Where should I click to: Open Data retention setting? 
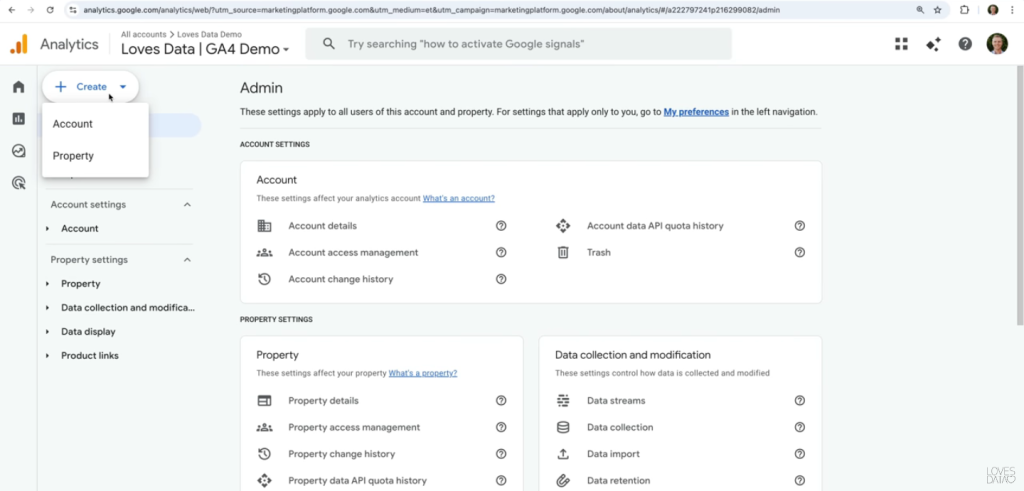pyautogui.click(x=618, y=481)
